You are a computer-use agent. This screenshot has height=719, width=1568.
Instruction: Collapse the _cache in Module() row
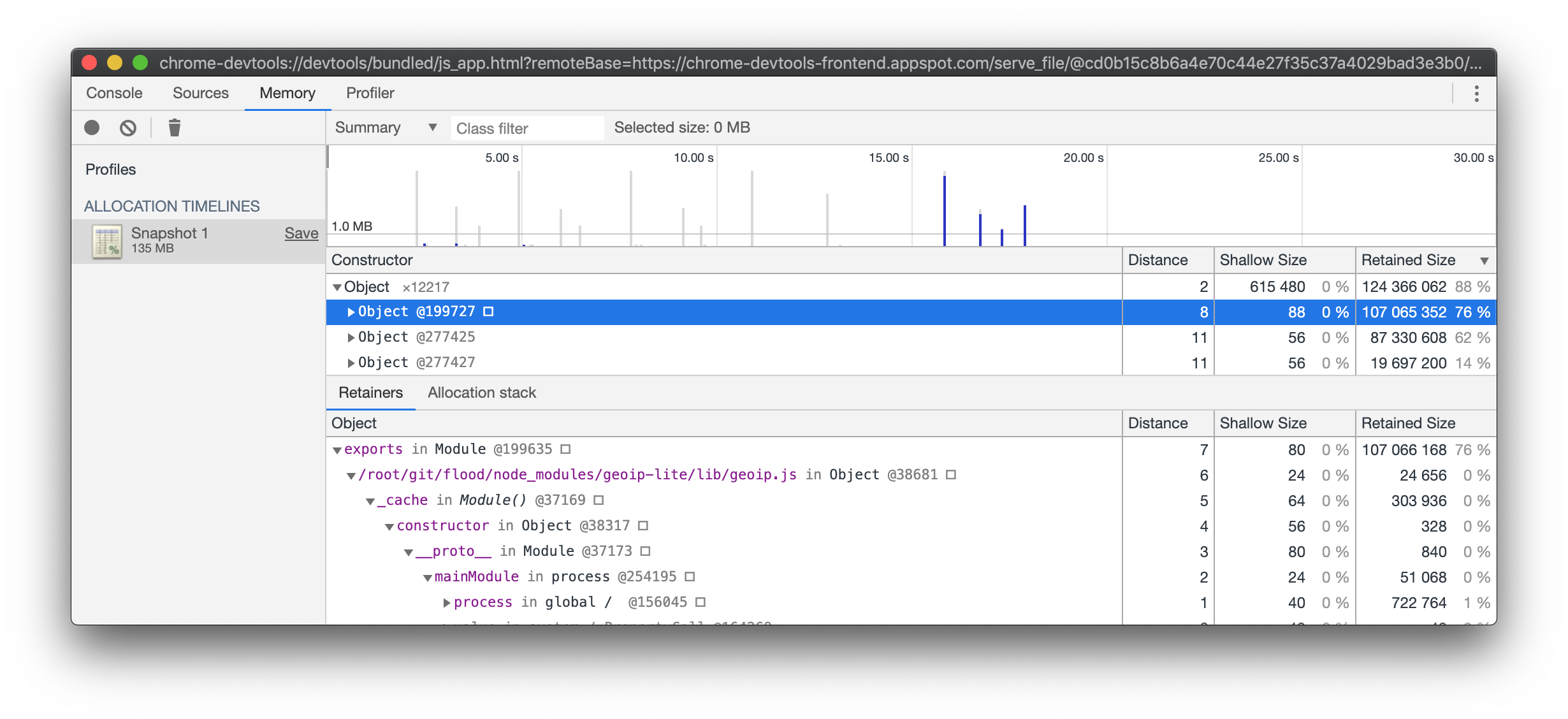click(370, 501)
